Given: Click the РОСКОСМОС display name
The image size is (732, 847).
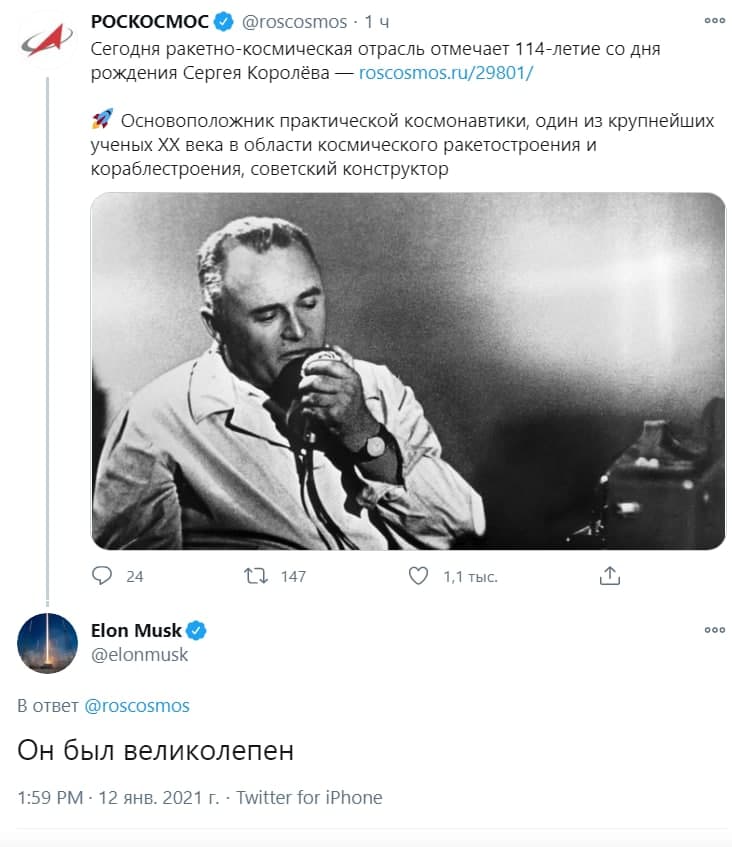Looking at the screenshot, I should click(149, 21).
